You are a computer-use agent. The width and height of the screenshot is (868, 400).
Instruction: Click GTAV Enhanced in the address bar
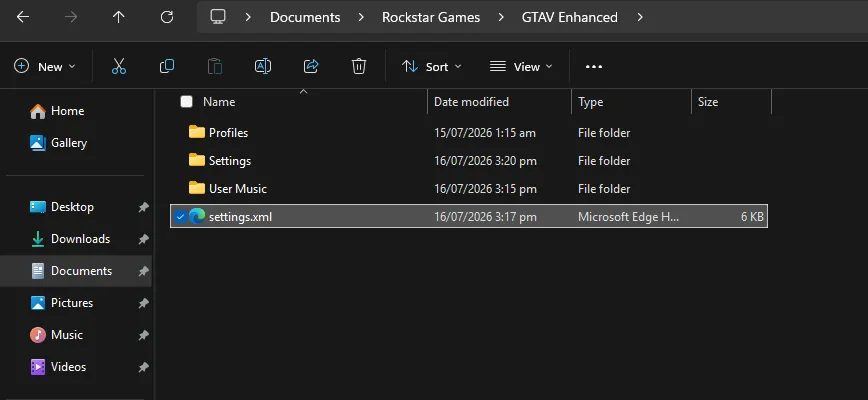click(570, 17)
